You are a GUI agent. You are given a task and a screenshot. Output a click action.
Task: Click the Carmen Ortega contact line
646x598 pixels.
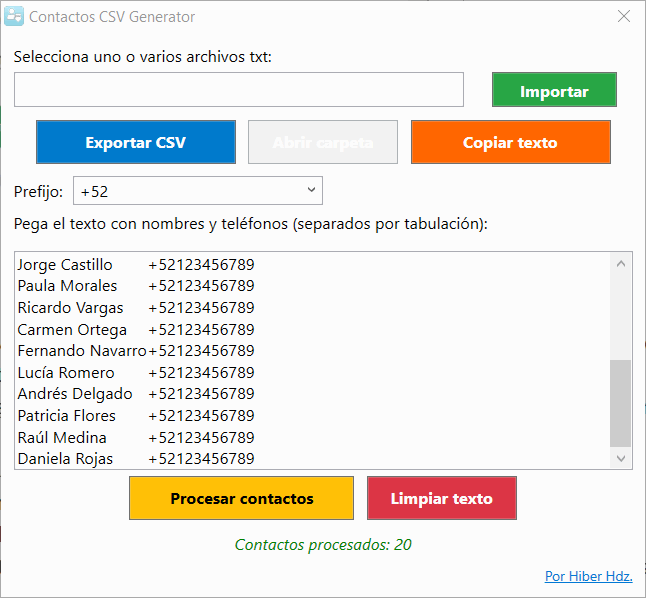136,330
